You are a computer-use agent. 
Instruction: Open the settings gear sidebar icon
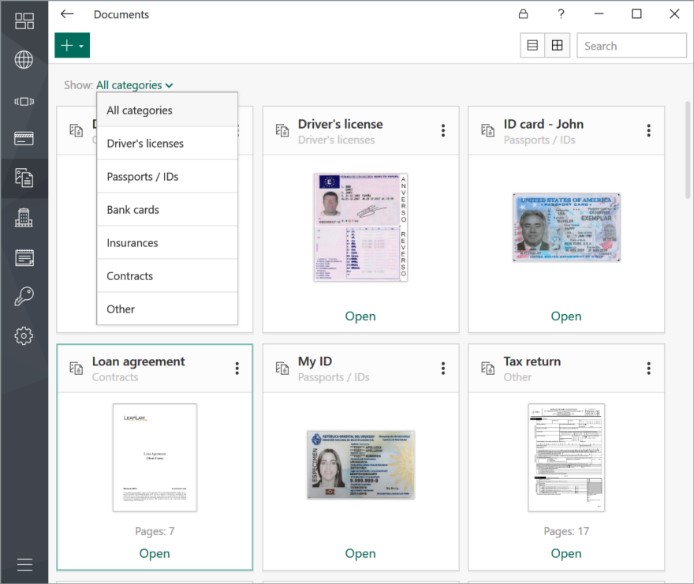[x=24, y=336]
